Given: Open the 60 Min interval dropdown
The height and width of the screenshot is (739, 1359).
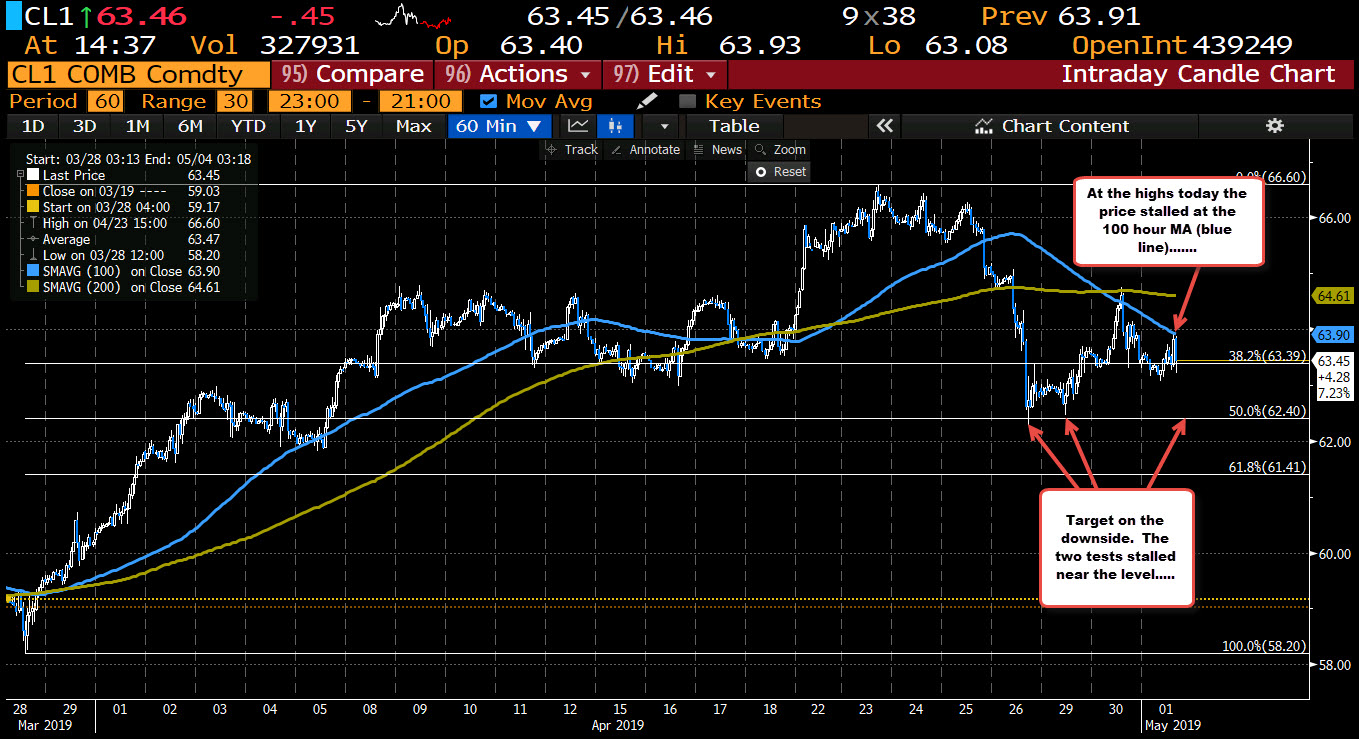Looking at the screenshot, I should pyautogui.click(x=499, y=126).
